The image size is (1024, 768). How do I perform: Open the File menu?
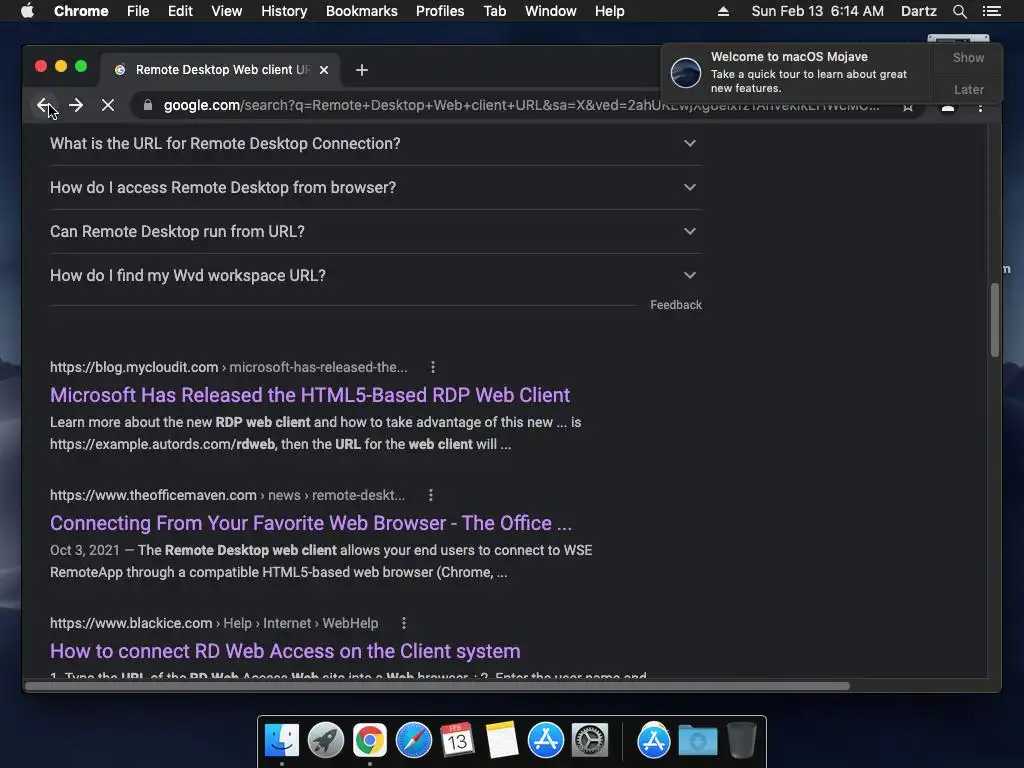click(x=138, y=11)
